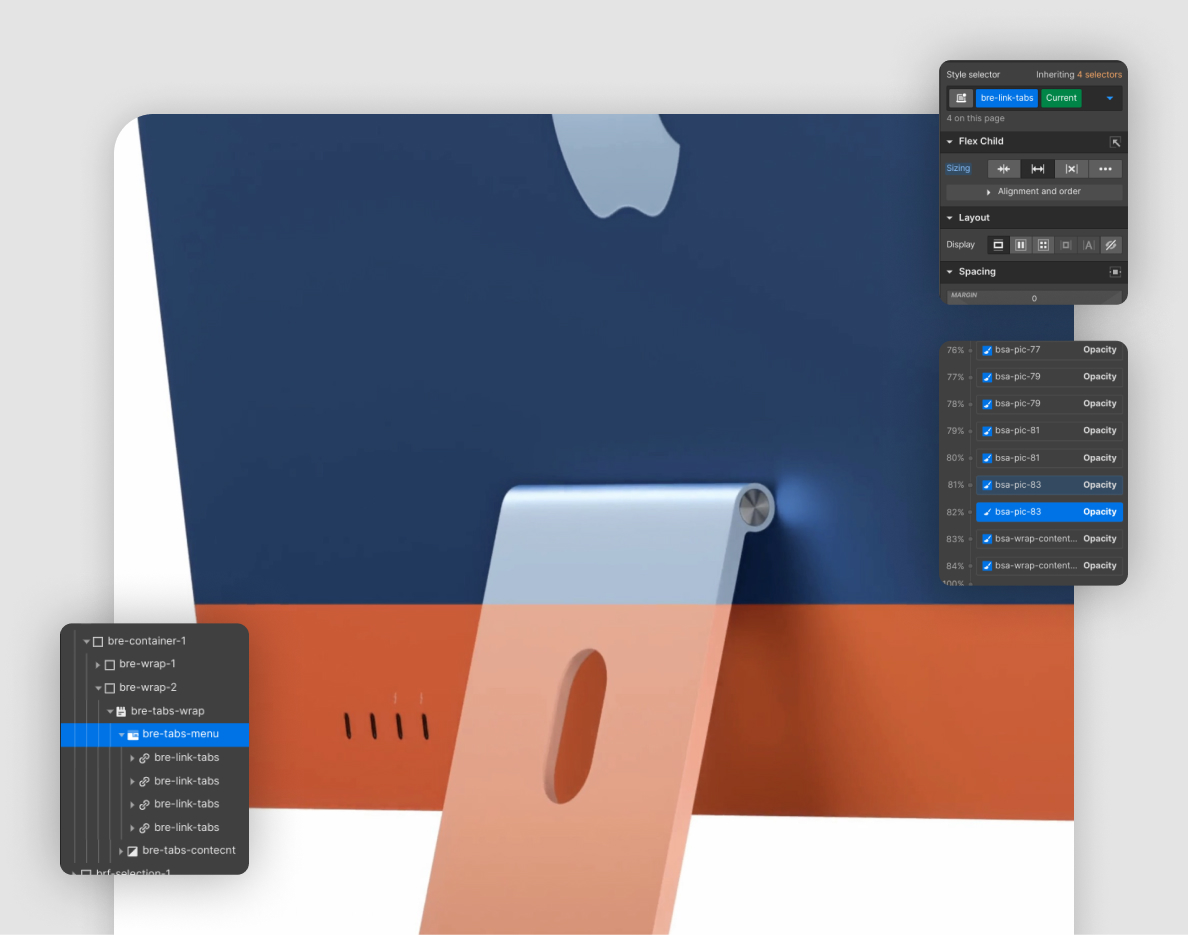1189x935 pixels.
Task: Collapse the bre-tabs-wrap tree node
Action: tap(110, 711)
